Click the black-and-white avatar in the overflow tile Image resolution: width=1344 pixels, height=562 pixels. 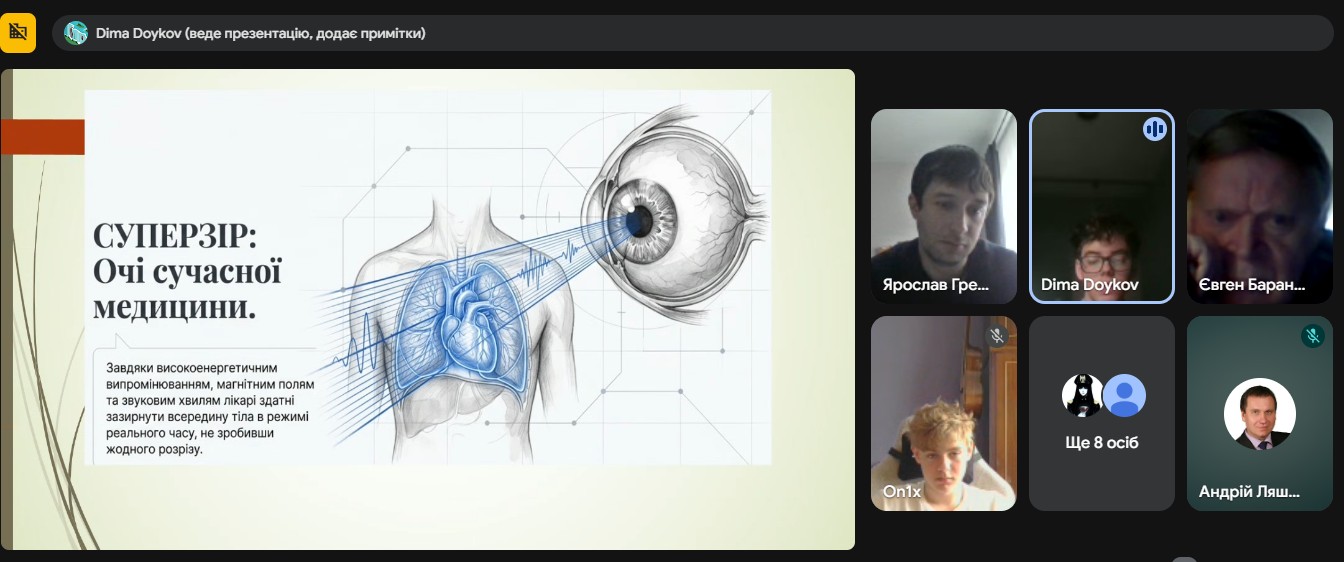[x=1082, y=396]
